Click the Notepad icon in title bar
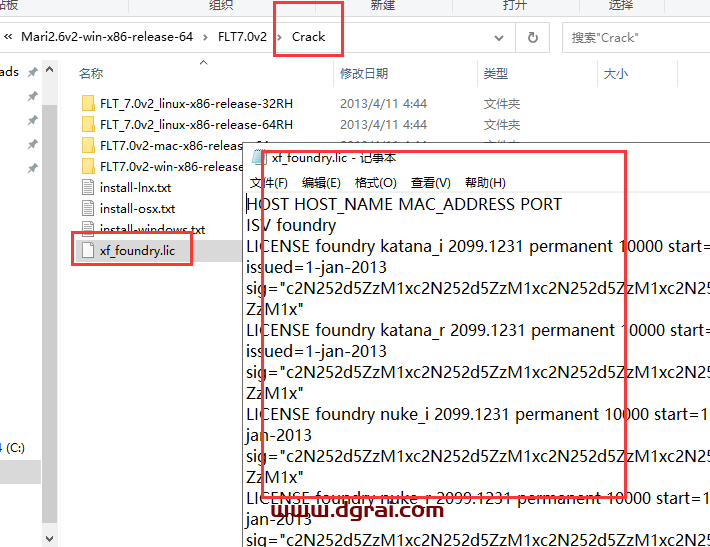Viewport: 710px width, 547px height. coord(258,158)
